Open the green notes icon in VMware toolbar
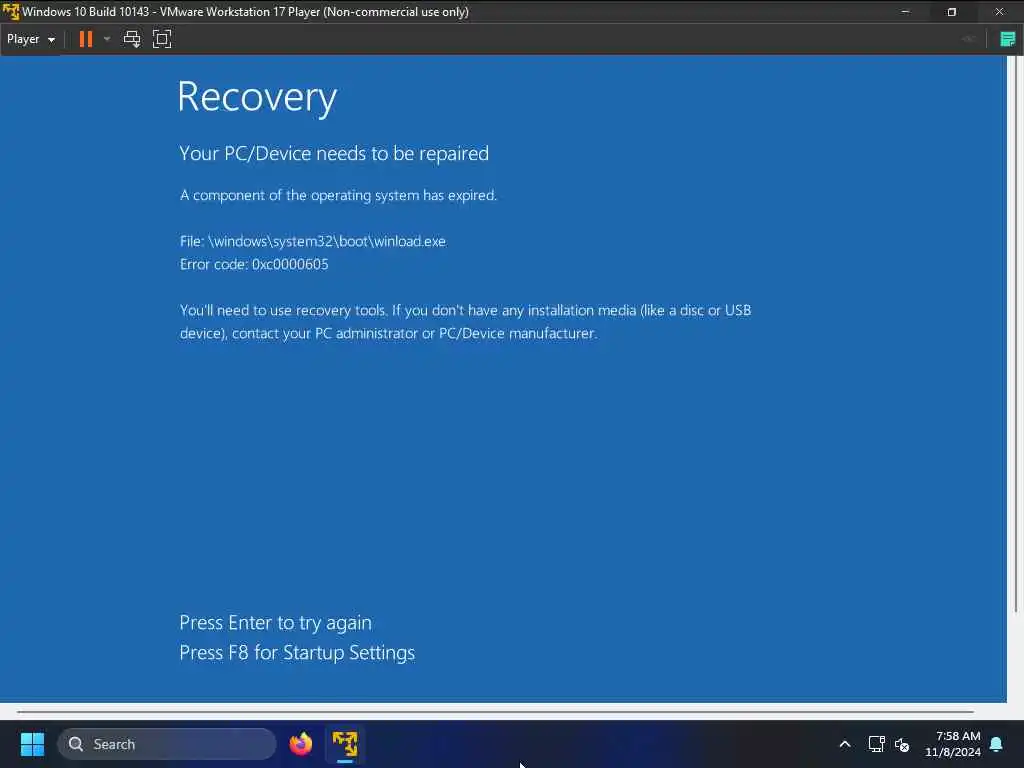Image resolution: width=1024 pixels, height=768 pixels. 1008,39
